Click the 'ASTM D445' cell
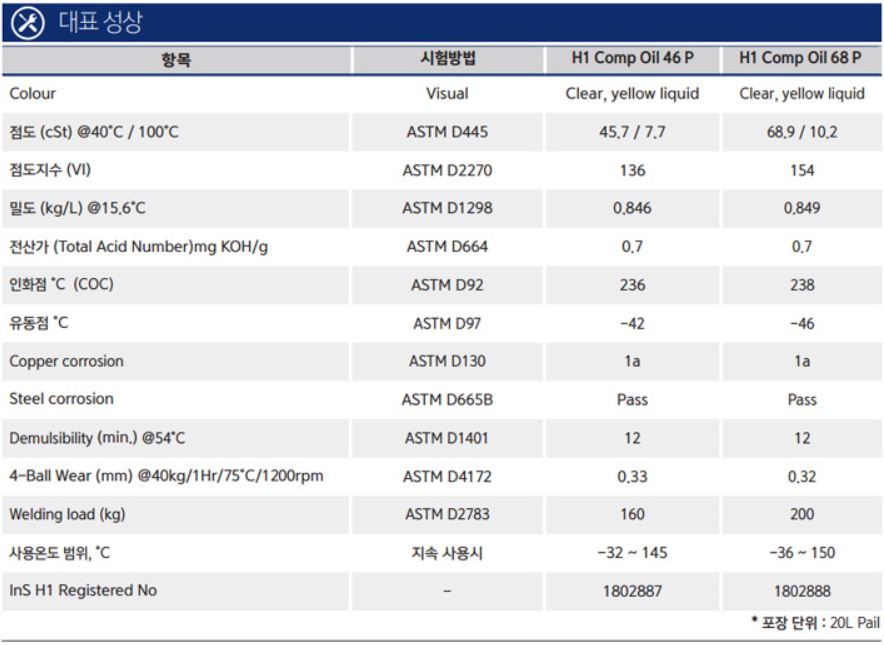This screenshot has height=645, width=884. (447, 132)
